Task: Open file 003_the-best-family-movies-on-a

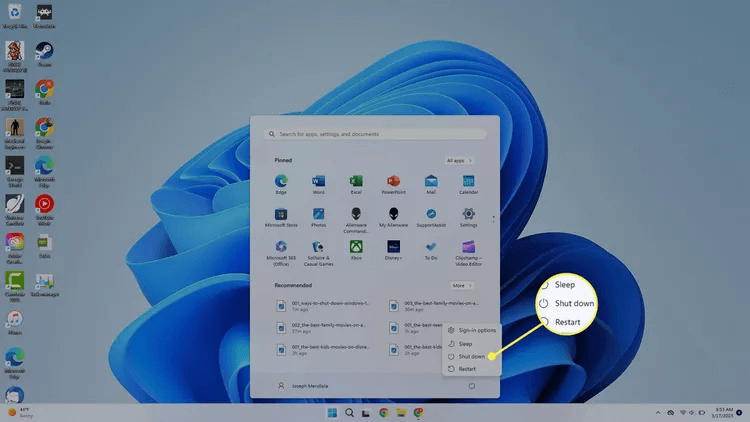Action: [x=434, y=306]
